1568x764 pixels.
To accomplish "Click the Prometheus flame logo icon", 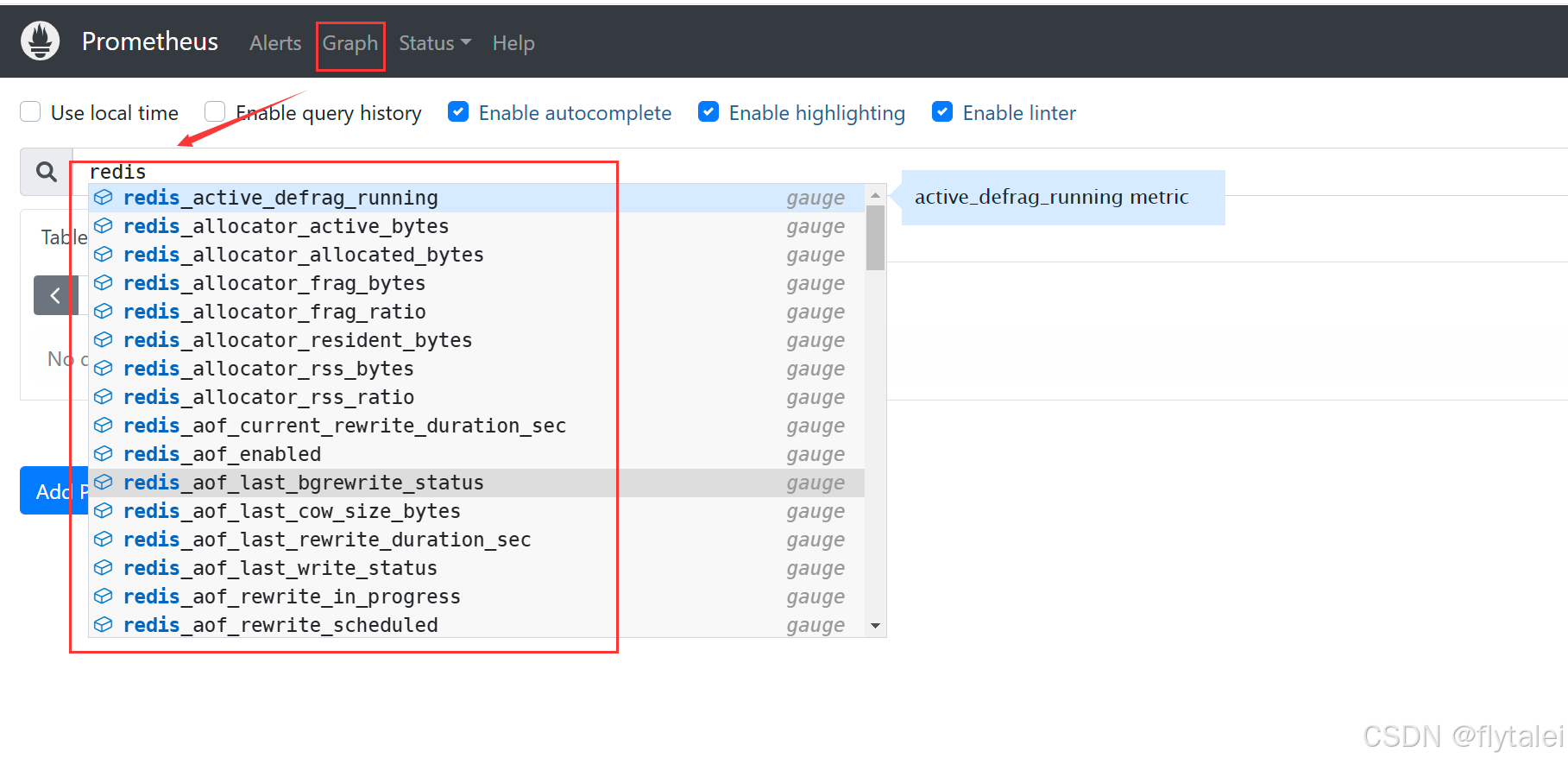I will [40, 41].
